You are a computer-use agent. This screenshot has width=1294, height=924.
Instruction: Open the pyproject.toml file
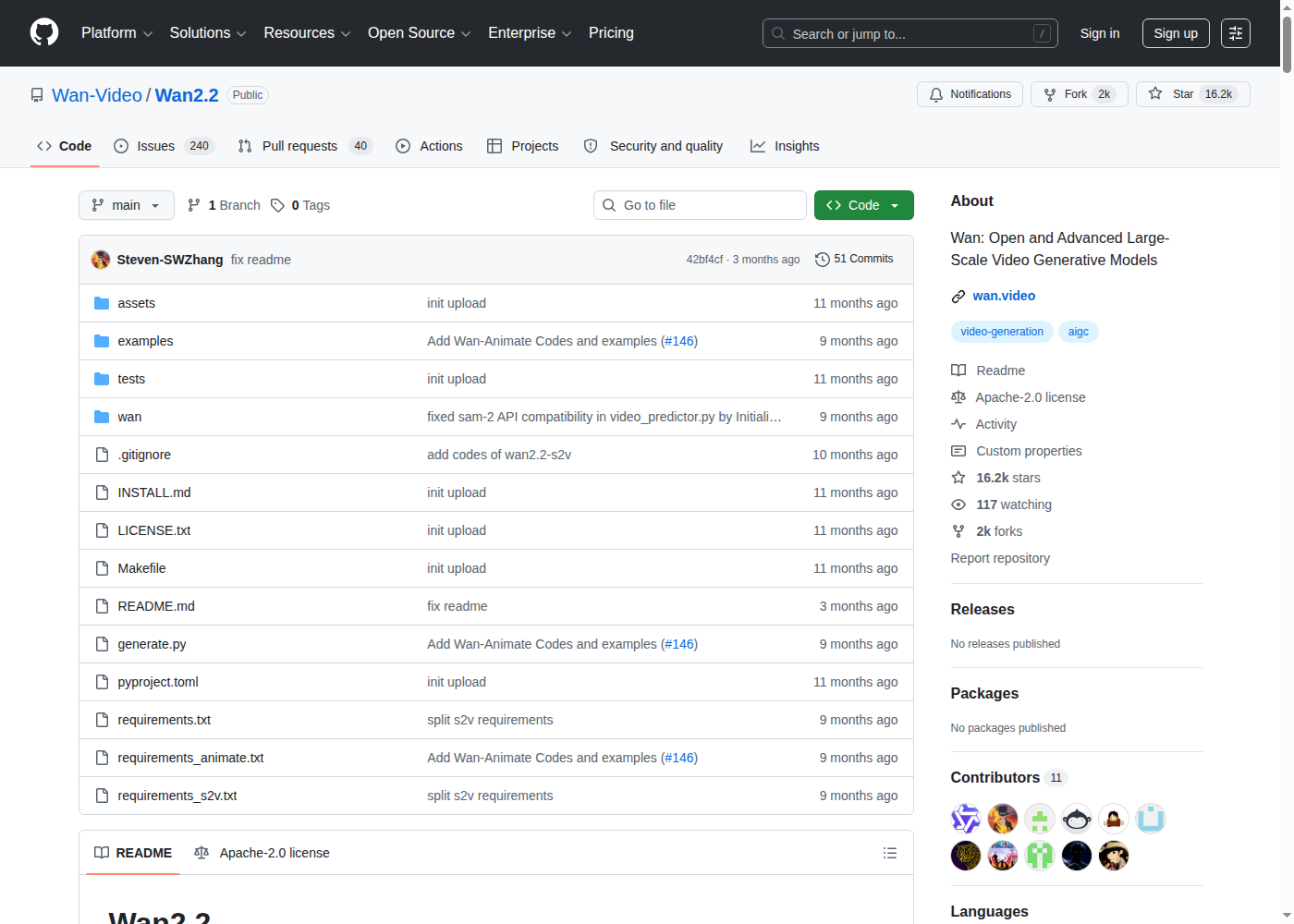(x=158, y=682)
